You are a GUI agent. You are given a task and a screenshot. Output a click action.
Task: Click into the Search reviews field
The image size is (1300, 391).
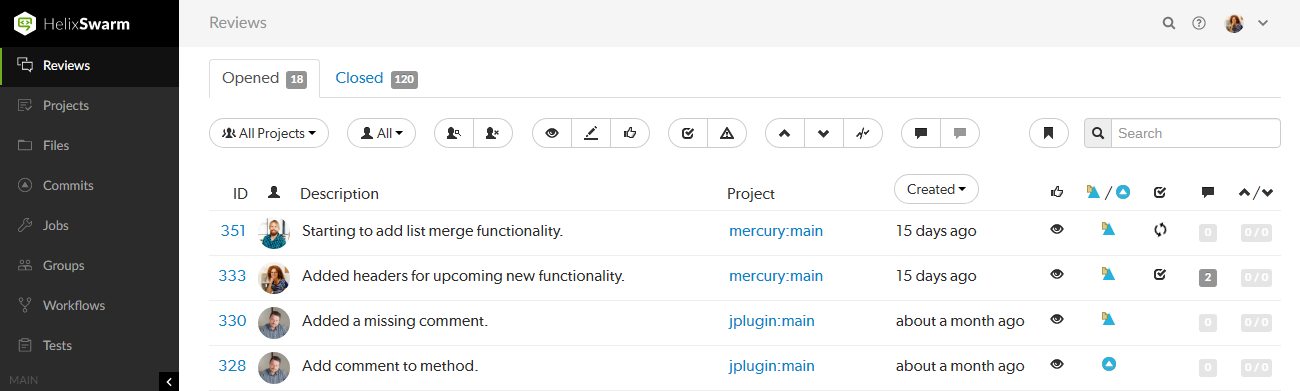click(1195, 133)
